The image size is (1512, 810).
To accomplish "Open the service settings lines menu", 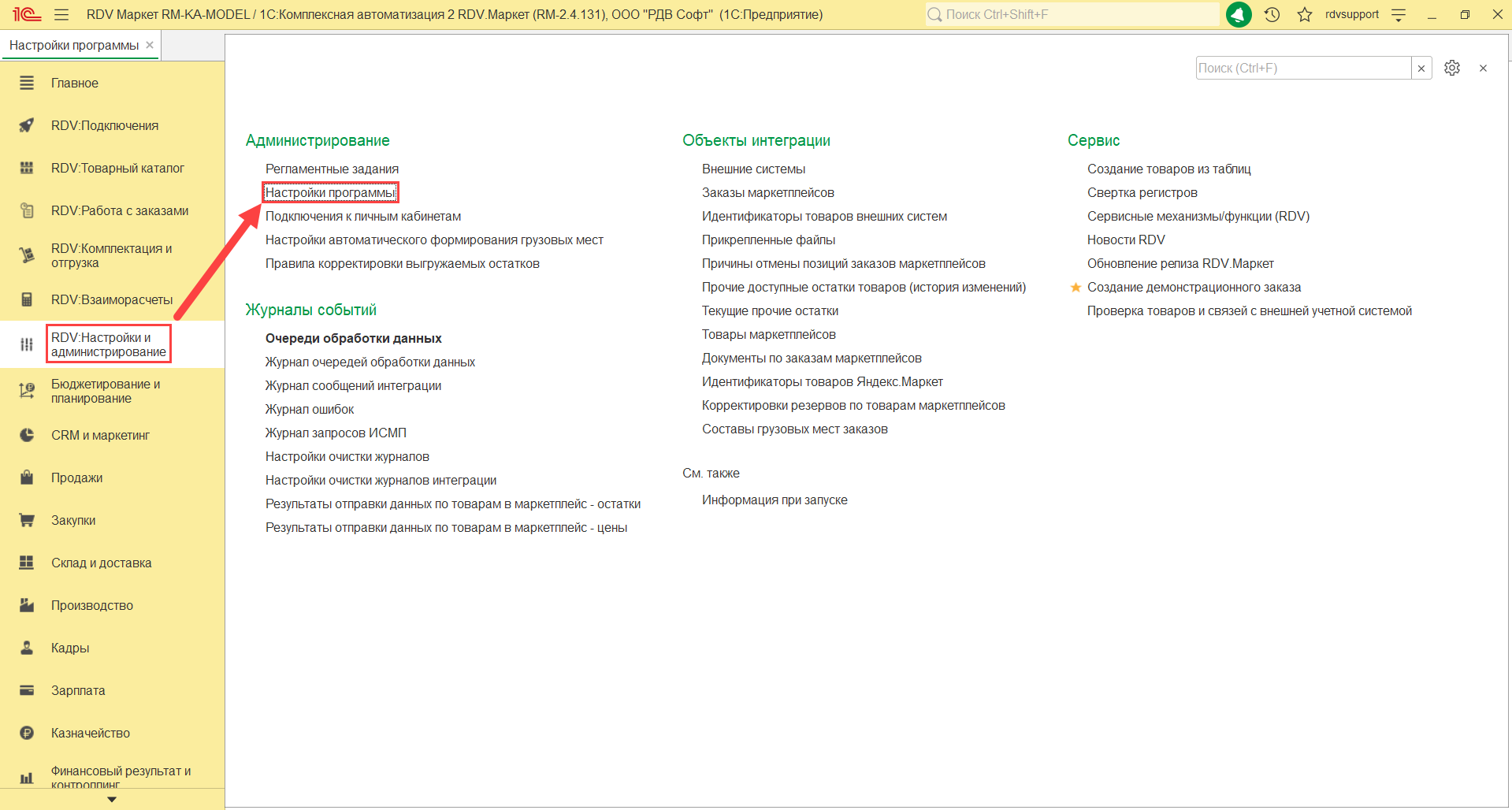I will [1399, 15].
